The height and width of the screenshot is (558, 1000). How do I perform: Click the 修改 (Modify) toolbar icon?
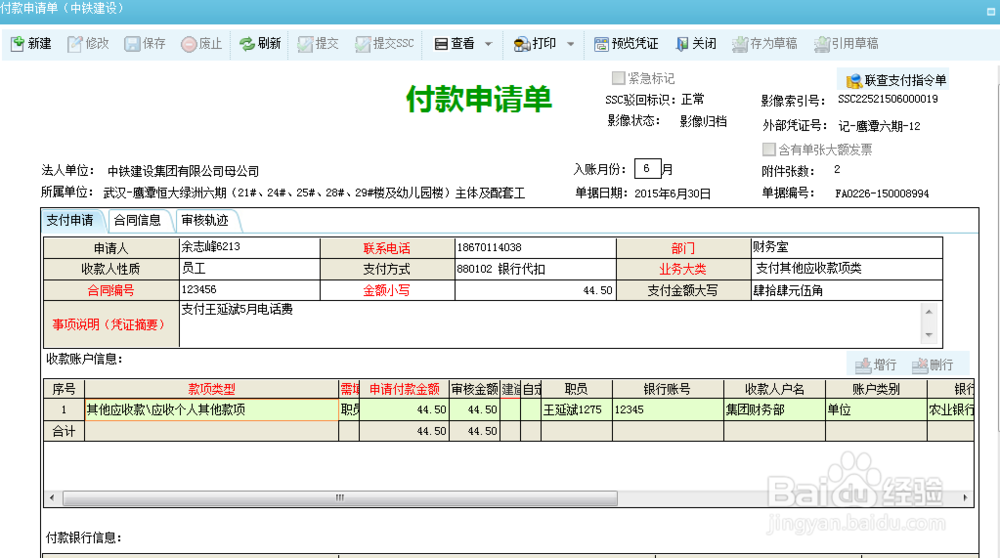click(x=75, y=43)
